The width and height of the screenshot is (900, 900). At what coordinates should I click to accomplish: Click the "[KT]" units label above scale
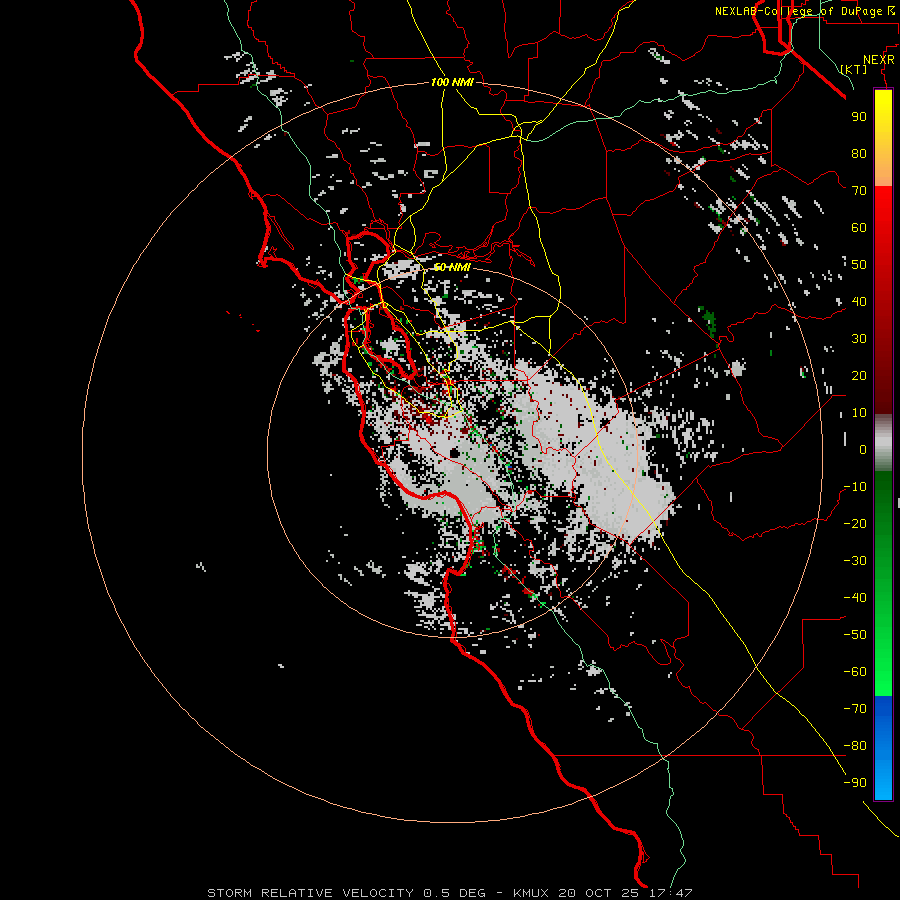pyautogui.click(x=854, y=69)
